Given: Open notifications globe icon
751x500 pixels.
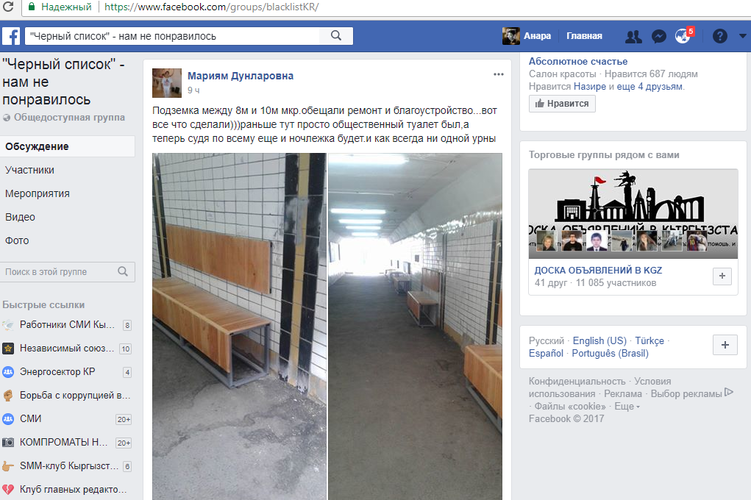Looking at the screenshot, I should [x=682, y=36].
